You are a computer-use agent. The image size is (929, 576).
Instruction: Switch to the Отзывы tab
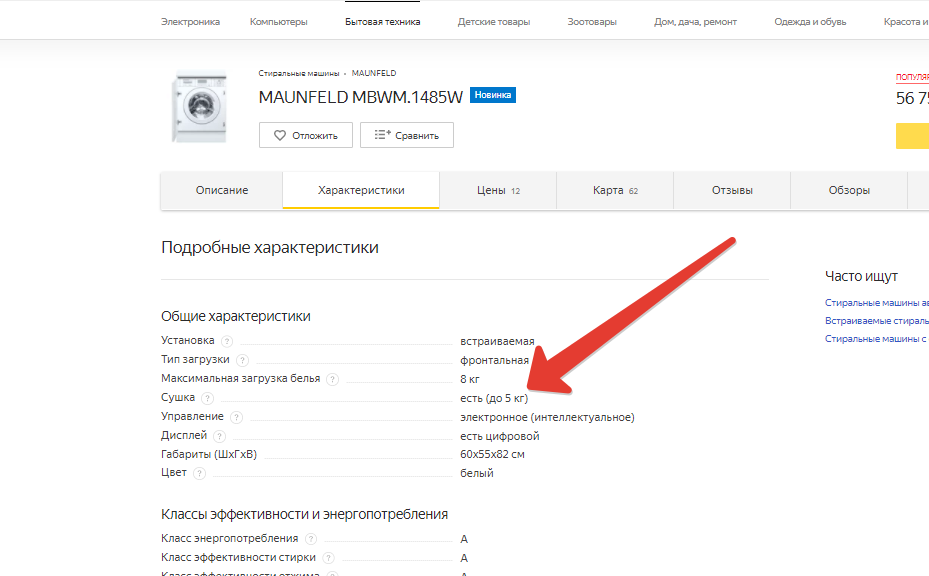pos(732,190)
